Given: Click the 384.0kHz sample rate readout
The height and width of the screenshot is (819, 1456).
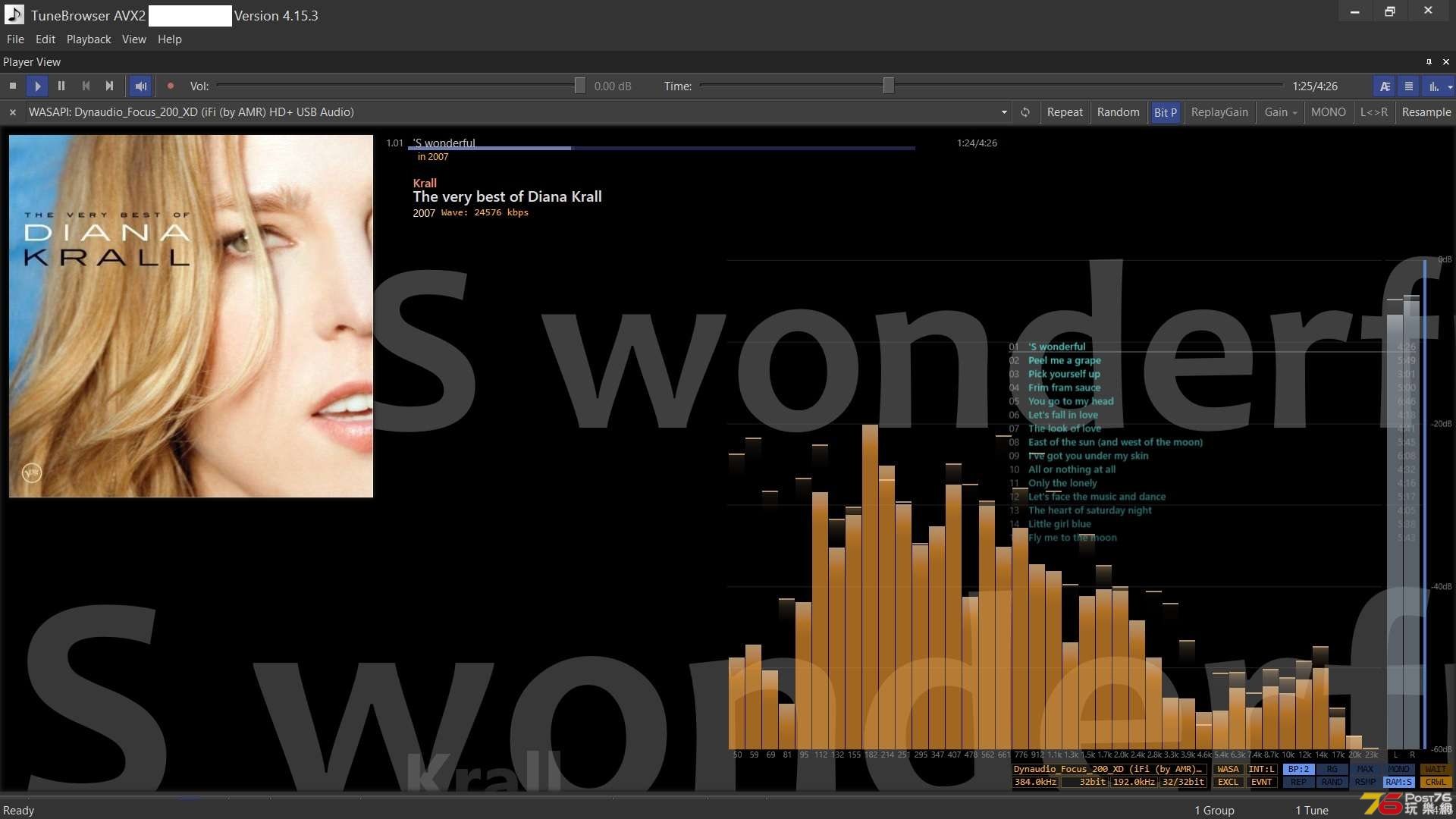Looking at the screenshot, I should (x=1035, y=782).
